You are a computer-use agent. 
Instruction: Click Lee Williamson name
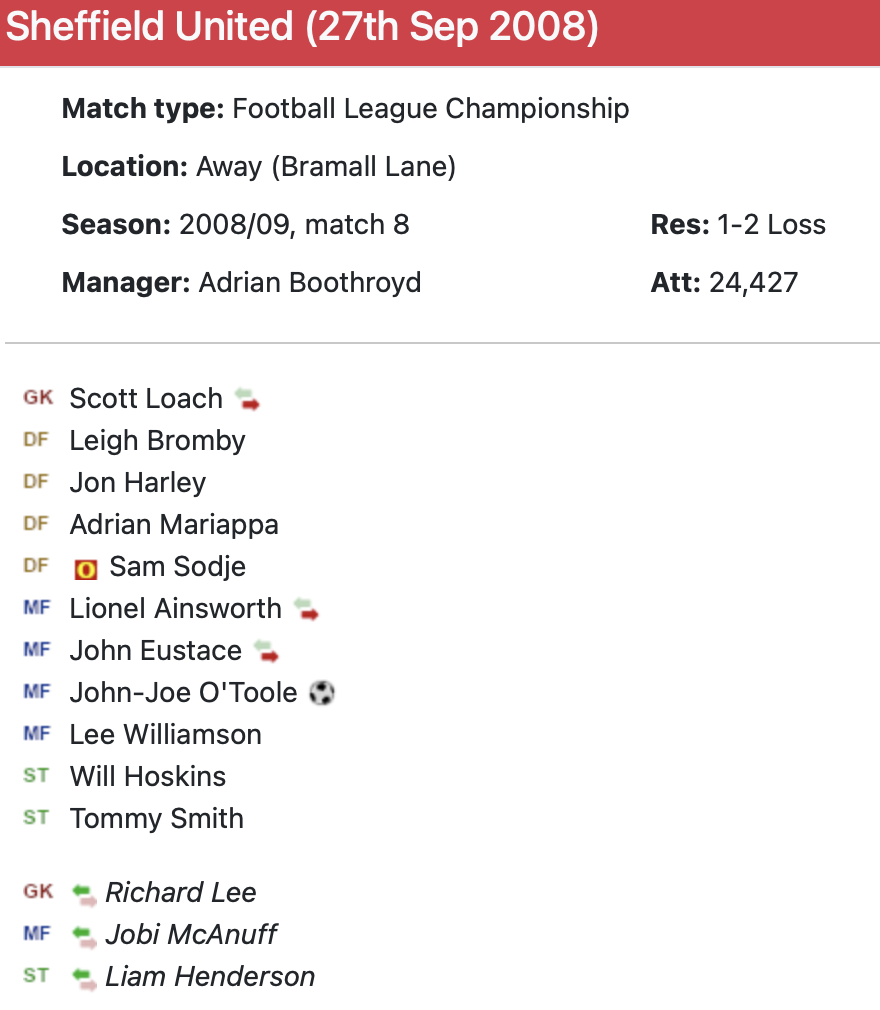[x=165, y=735]
